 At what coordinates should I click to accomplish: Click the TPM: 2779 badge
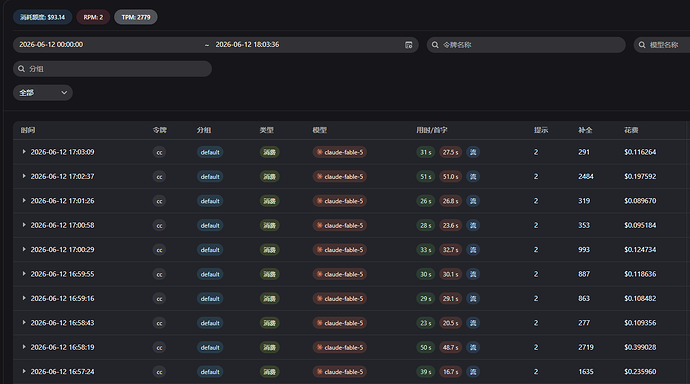pyautogui.click(x=136, y=17)
